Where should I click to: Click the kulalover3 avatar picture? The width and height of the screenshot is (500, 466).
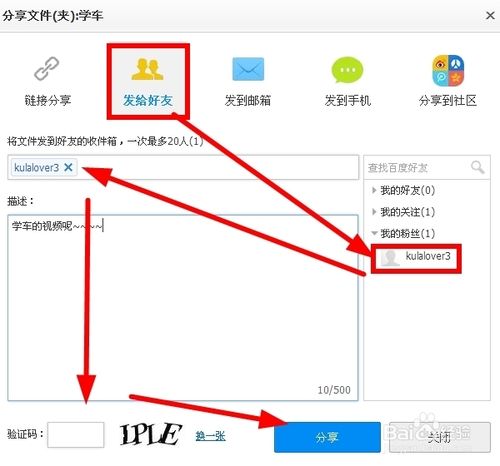click(x=390, y=258)
